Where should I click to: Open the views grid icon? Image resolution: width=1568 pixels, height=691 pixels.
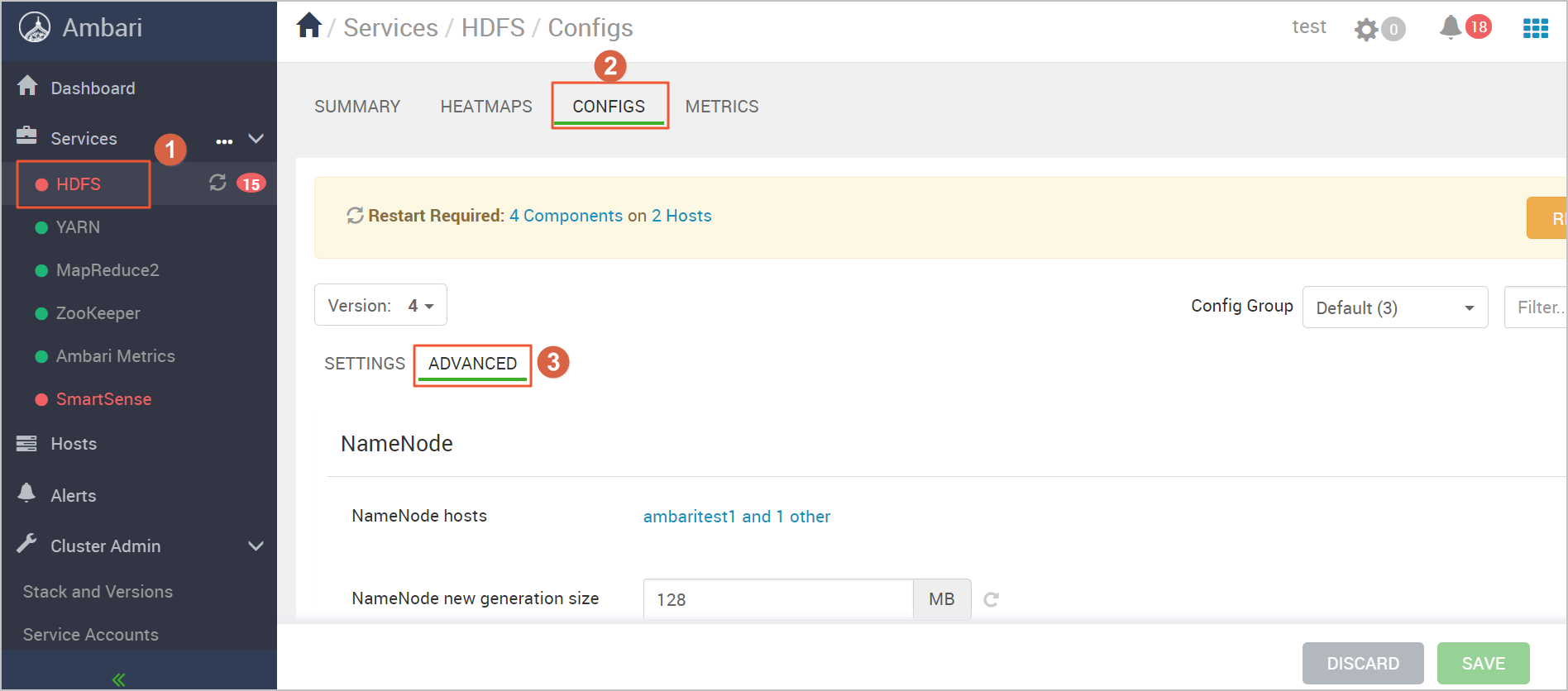tap(1536, 28)
